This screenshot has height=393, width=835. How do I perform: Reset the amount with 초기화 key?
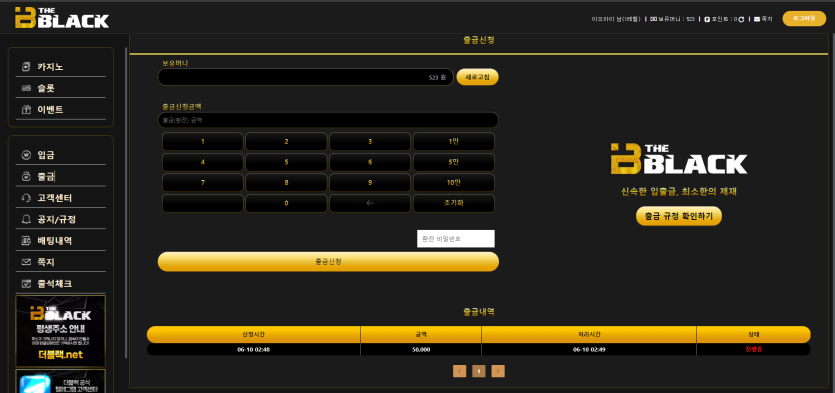coord(454,203)
